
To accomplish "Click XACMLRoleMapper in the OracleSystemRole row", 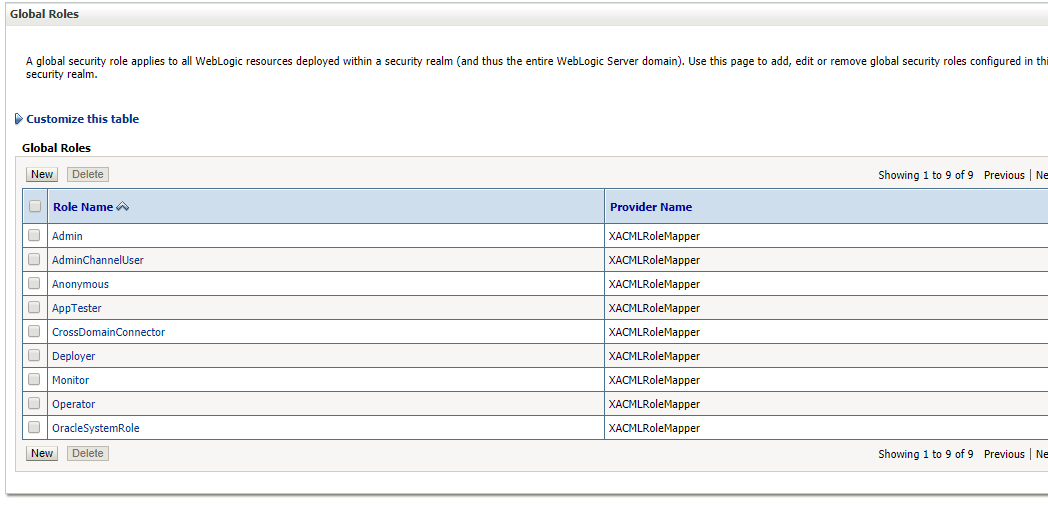I will tap(654, 428).
